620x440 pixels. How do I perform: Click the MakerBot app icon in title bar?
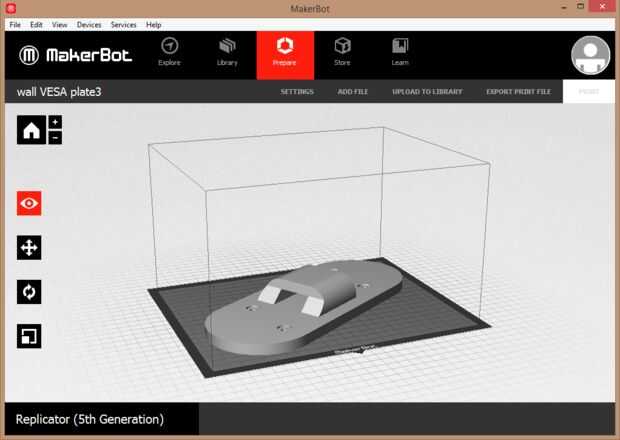tap(11, 8)
